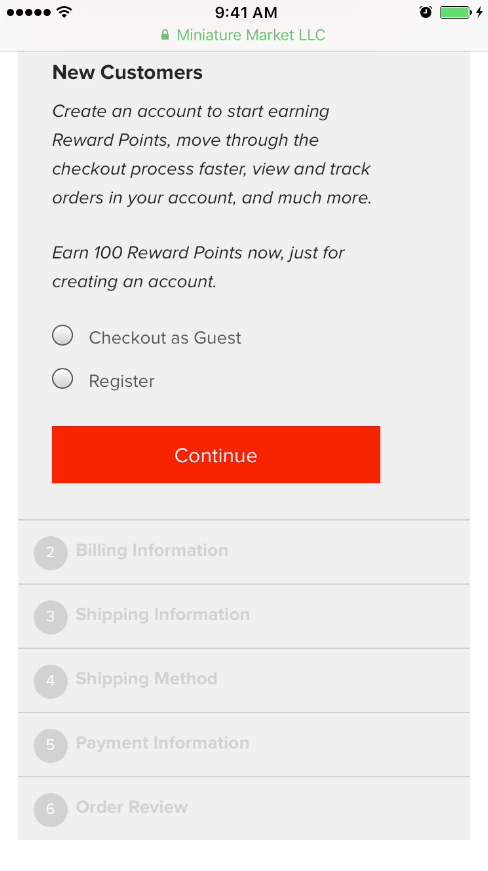Click the red Continue button
Image resolution: width=488 pixels, height=871 pixels.
coord(216,454)
